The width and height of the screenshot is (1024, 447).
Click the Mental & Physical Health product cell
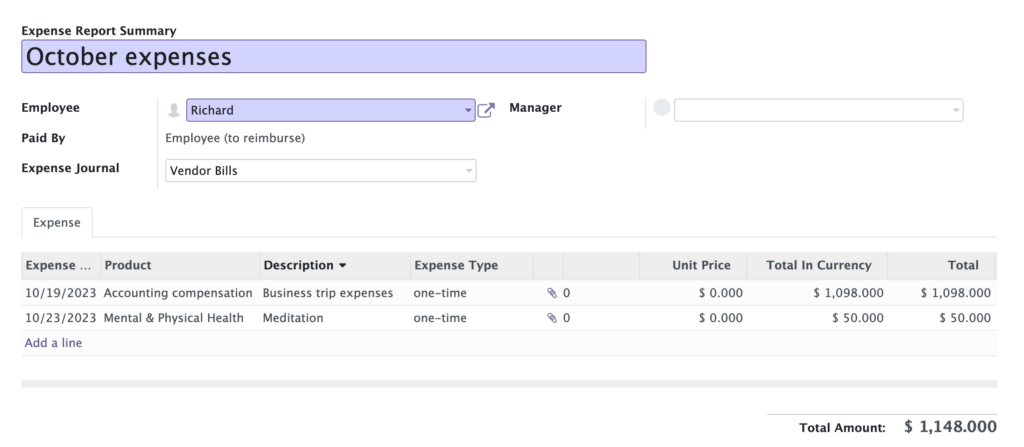[180, 318]
